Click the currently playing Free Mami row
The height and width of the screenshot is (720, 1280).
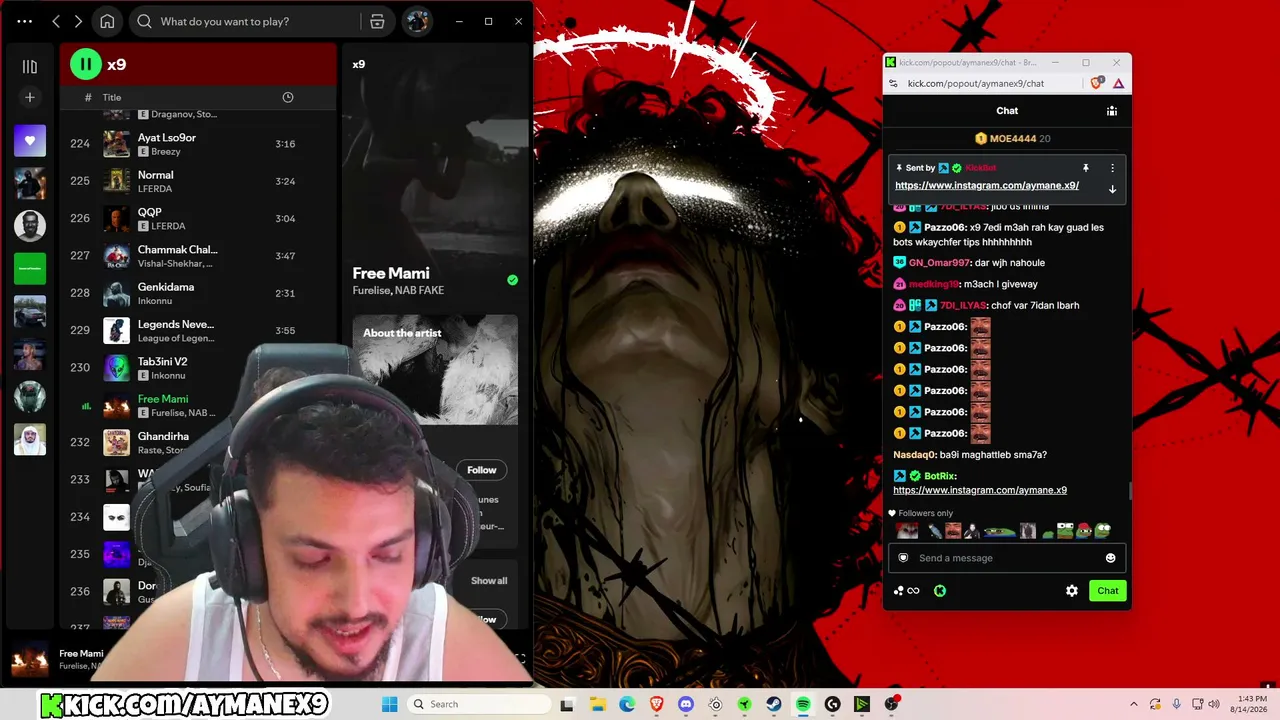[x=198, y=405]
